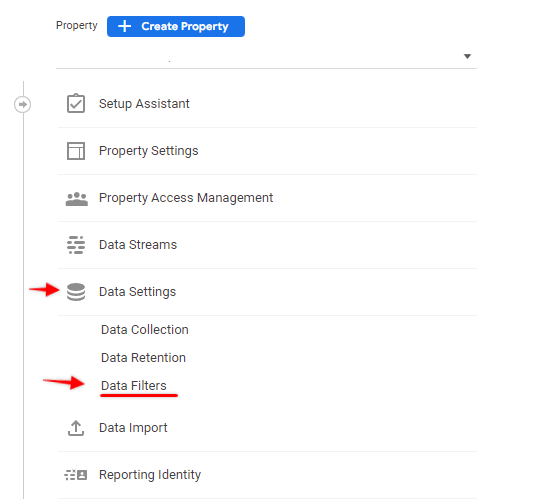
Task: Click the Reporting Identity icon
Action: click(x=76, y=475)
